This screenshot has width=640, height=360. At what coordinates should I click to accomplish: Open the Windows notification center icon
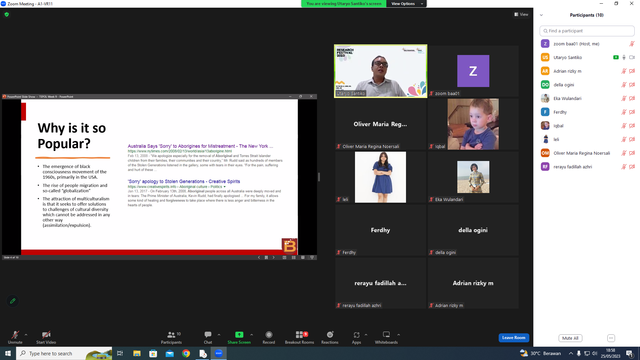point(630,353)
